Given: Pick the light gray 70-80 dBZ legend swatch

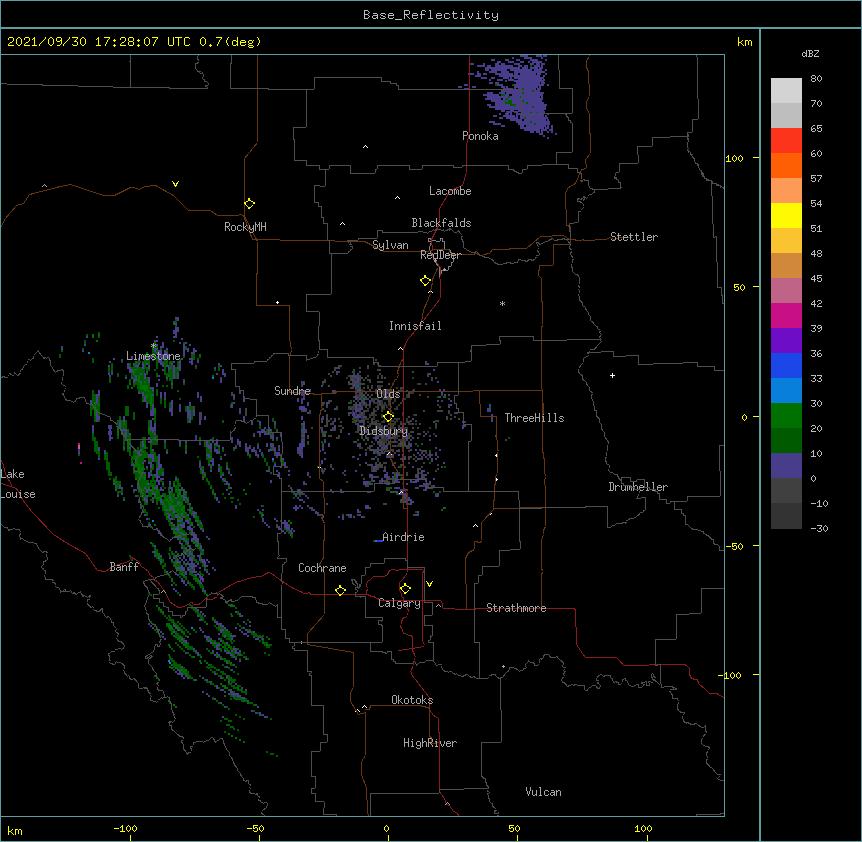Looking at the screenshot, I should click(786, 90).
